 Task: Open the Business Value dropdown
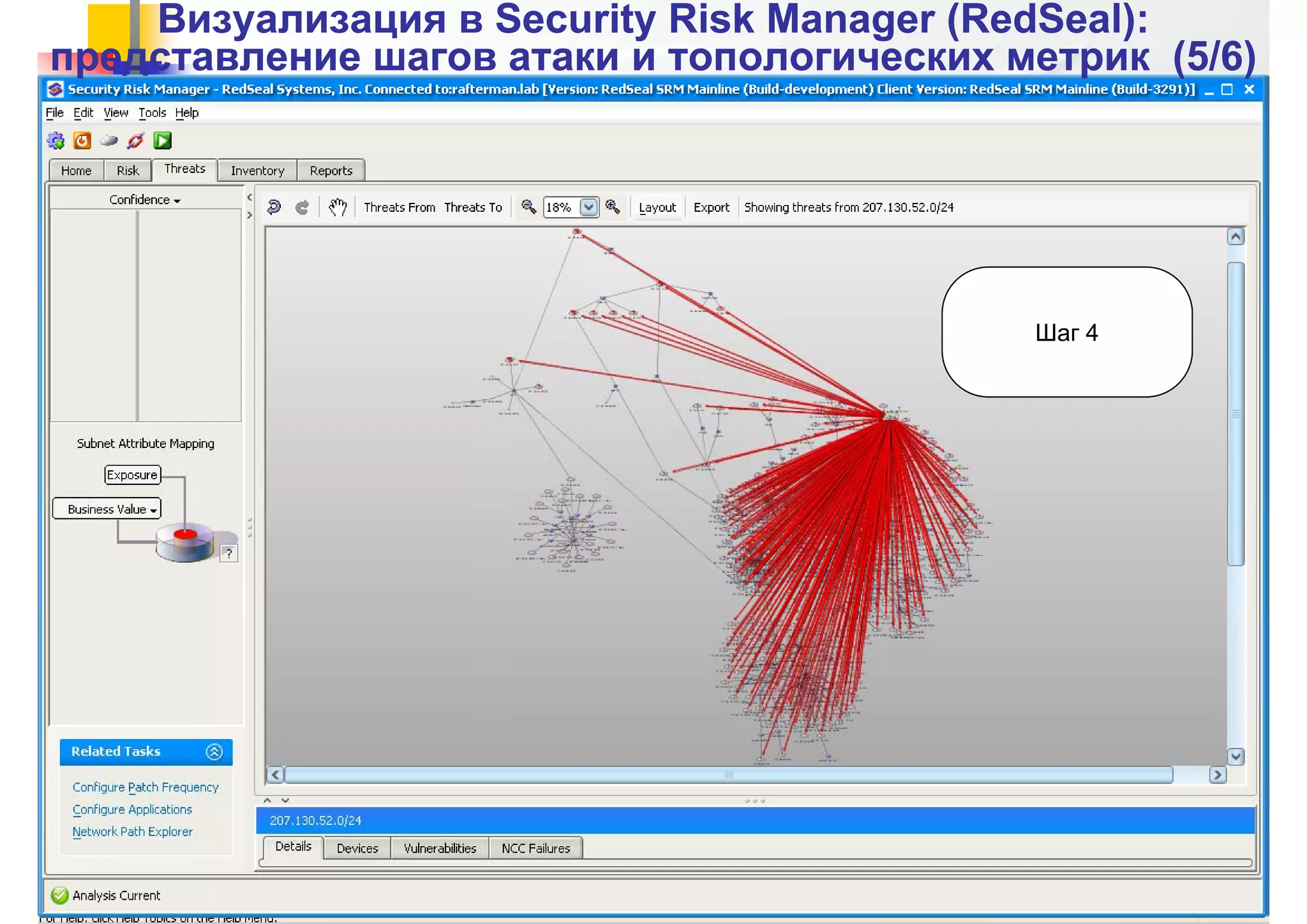pos(107,509)
